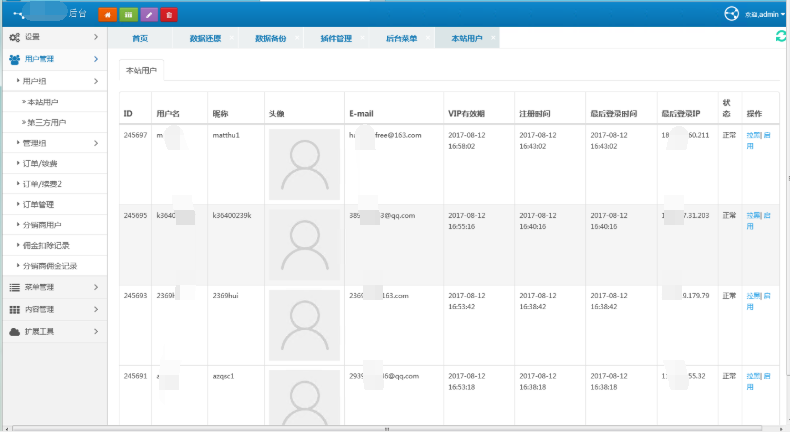Click the red trash delete icon
Viewport: 790px width, 432px height.
[170, 14]
